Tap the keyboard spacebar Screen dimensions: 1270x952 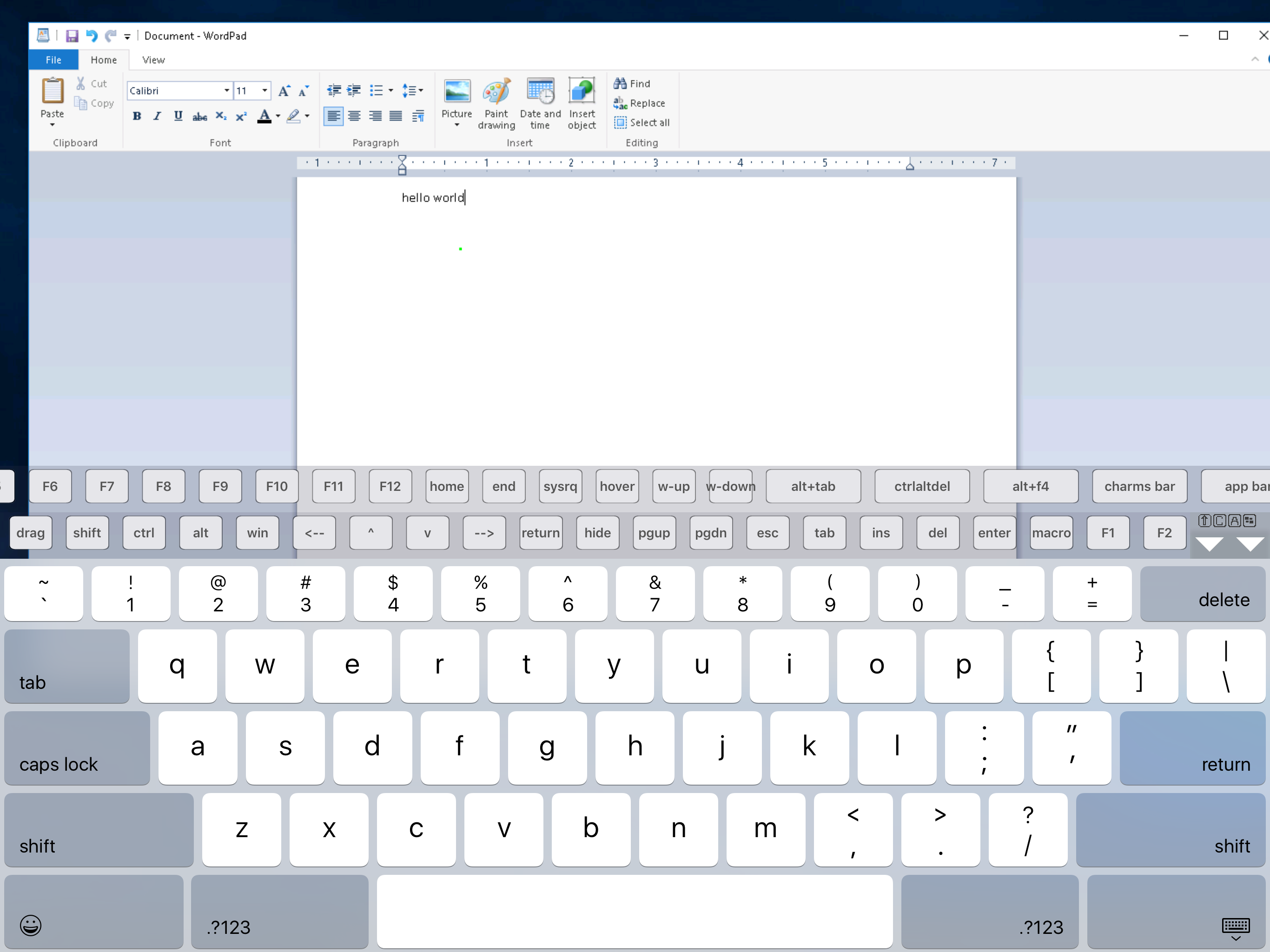point(635,911)
